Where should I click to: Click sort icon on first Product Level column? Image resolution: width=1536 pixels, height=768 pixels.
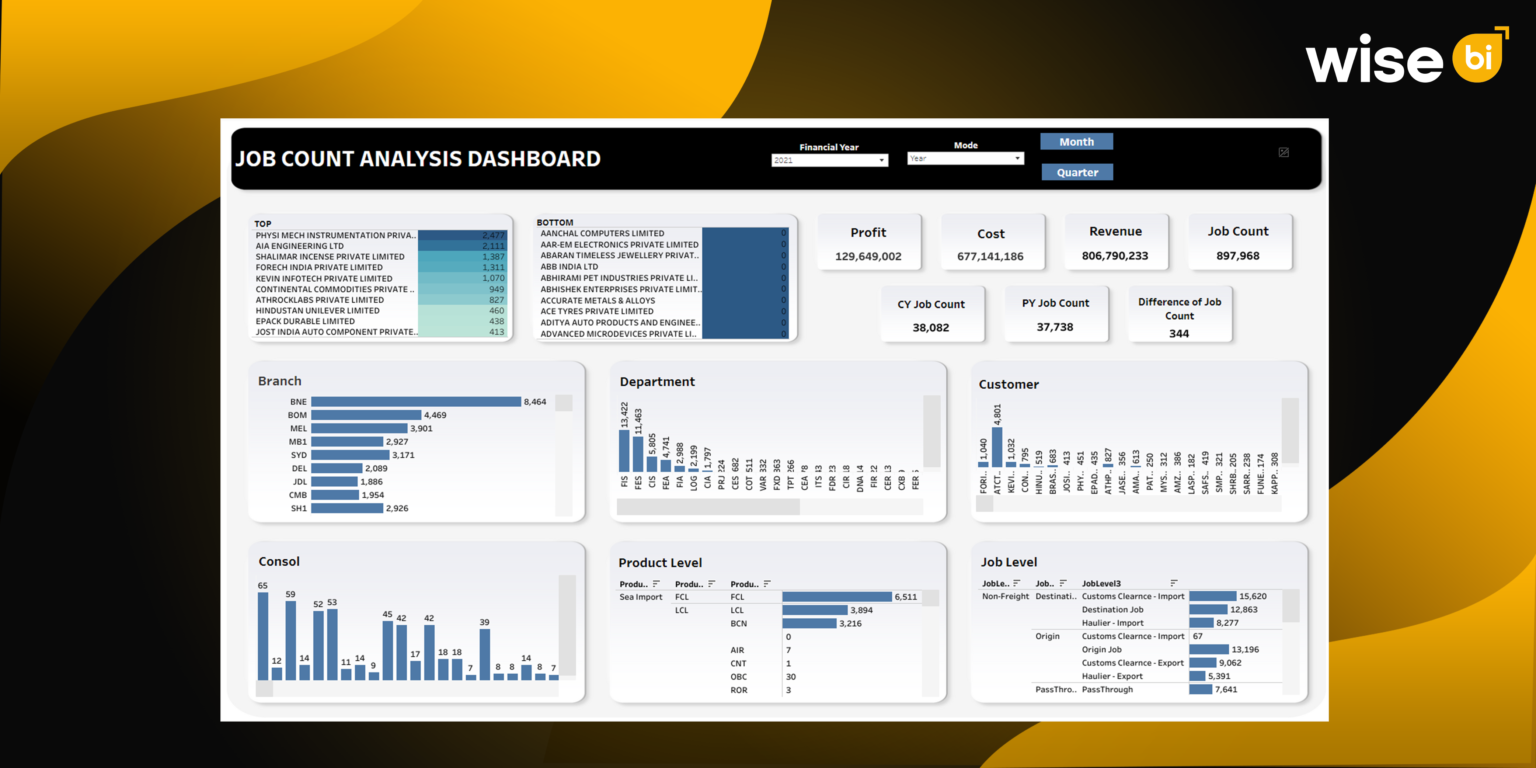(655, 584)
